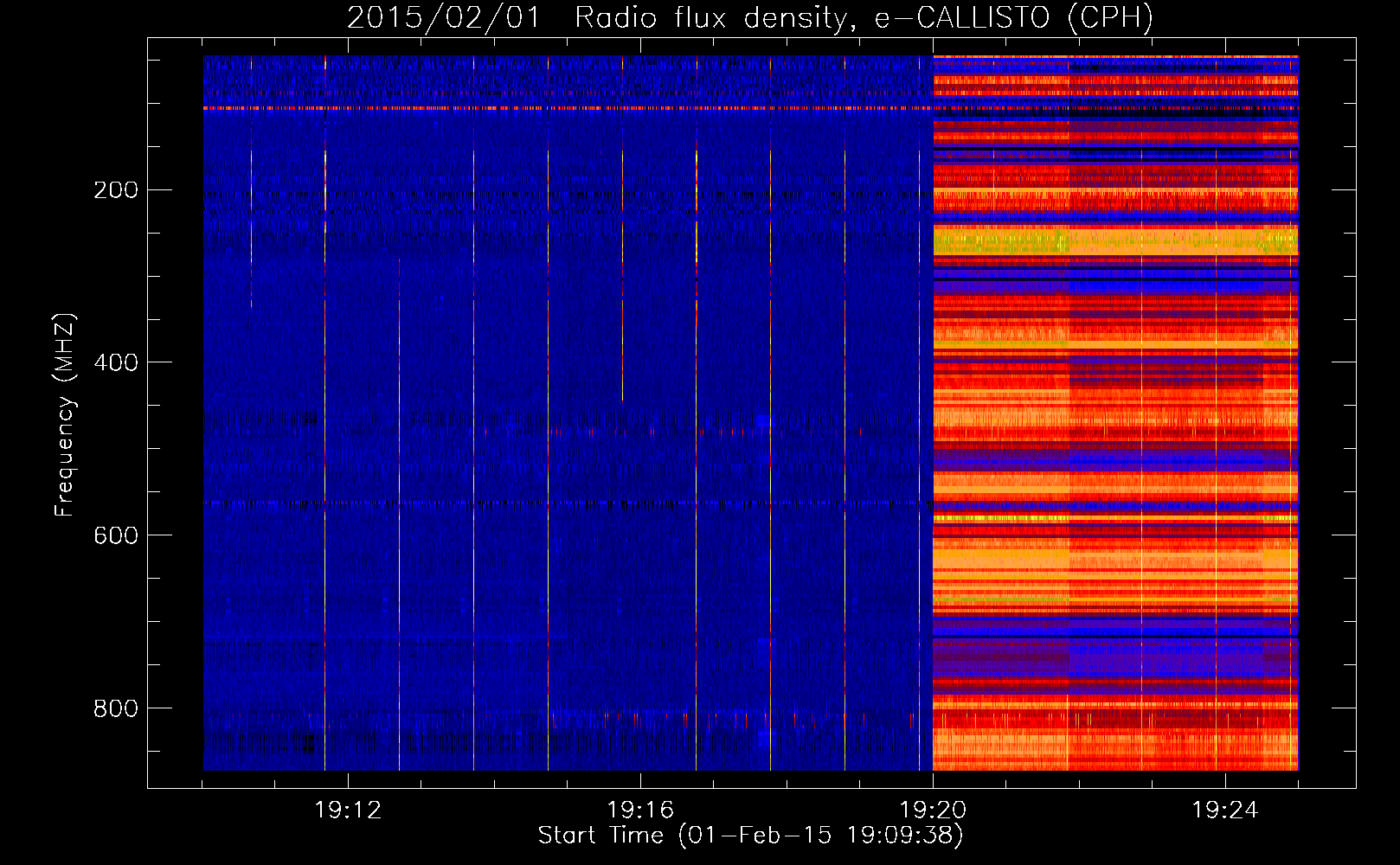1400x865 pixels.
Task: Click the 200 frequency tick label
Action: 116,190
